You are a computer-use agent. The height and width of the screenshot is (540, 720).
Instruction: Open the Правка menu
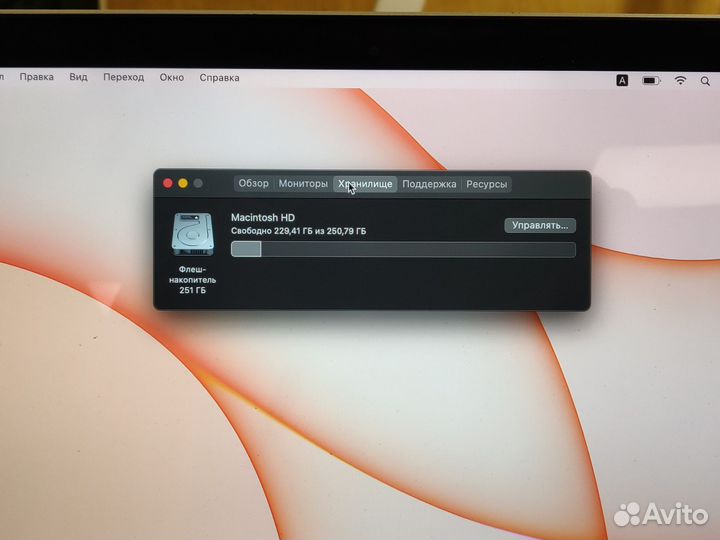tap(37, 77)
